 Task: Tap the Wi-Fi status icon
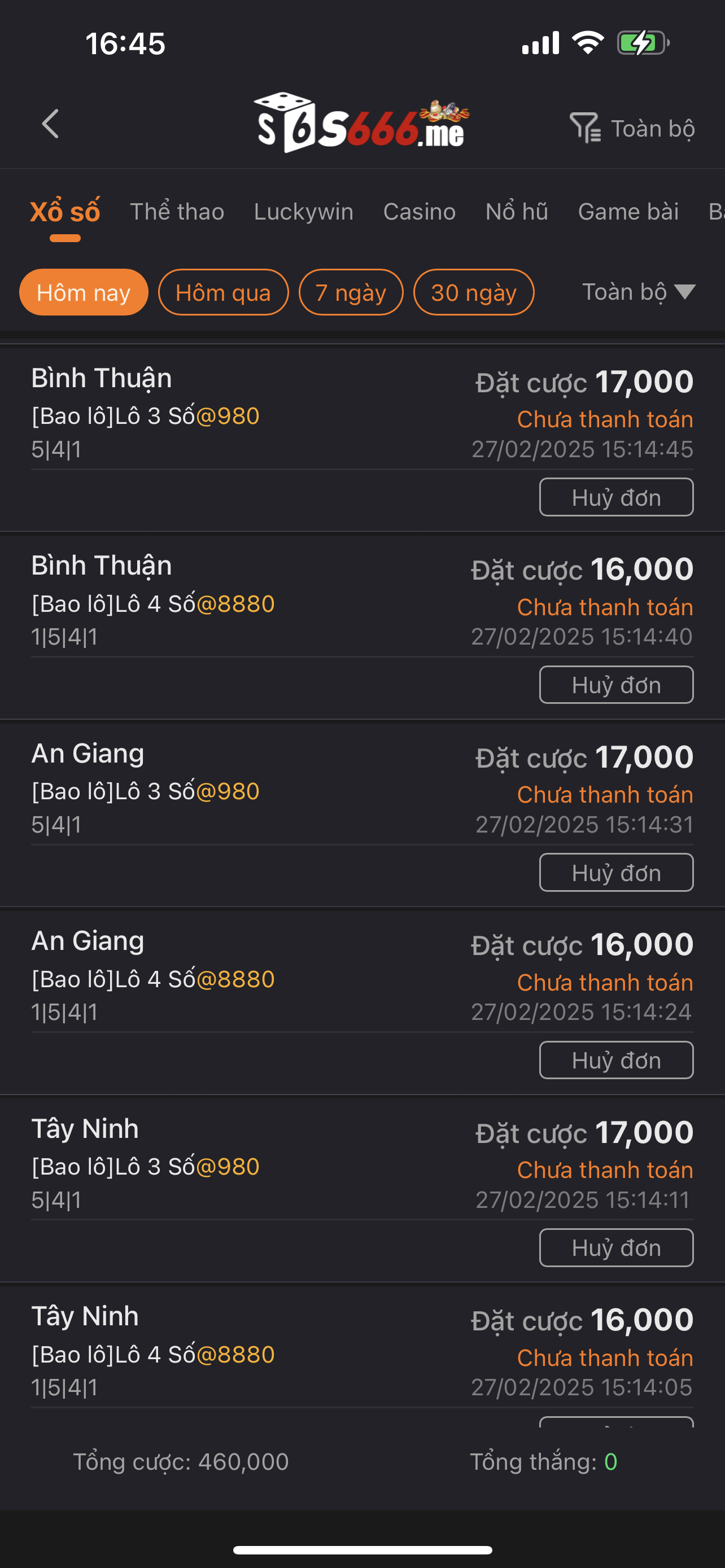pyautogui.click(x=587, y=43)
